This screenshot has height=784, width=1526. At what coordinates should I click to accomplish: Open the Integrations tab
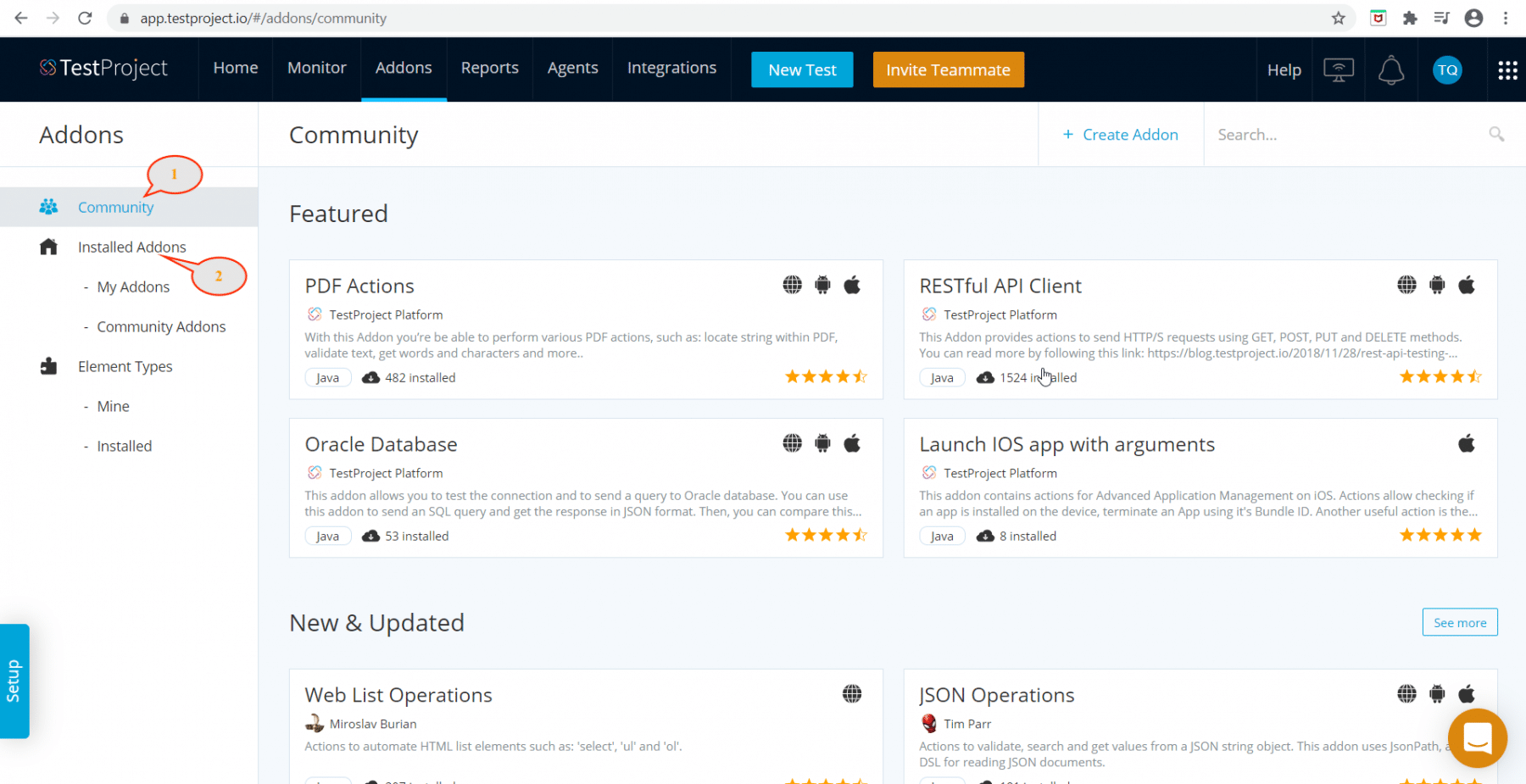(x=671, y=69)
